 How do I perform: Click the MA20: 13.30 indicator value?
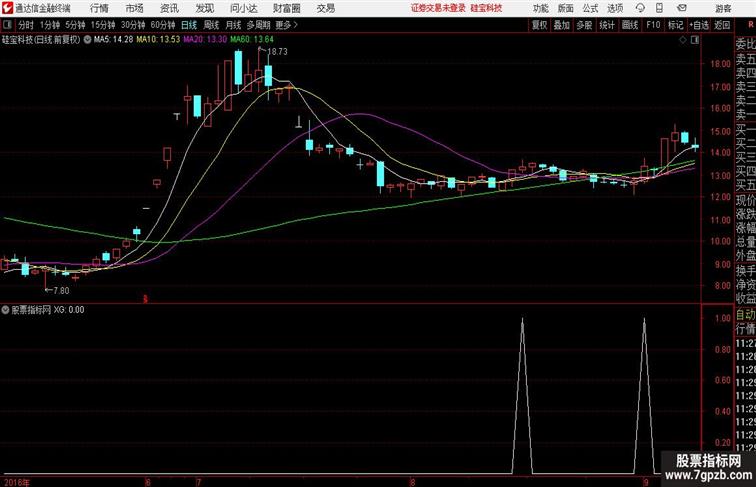click(205, 40)
